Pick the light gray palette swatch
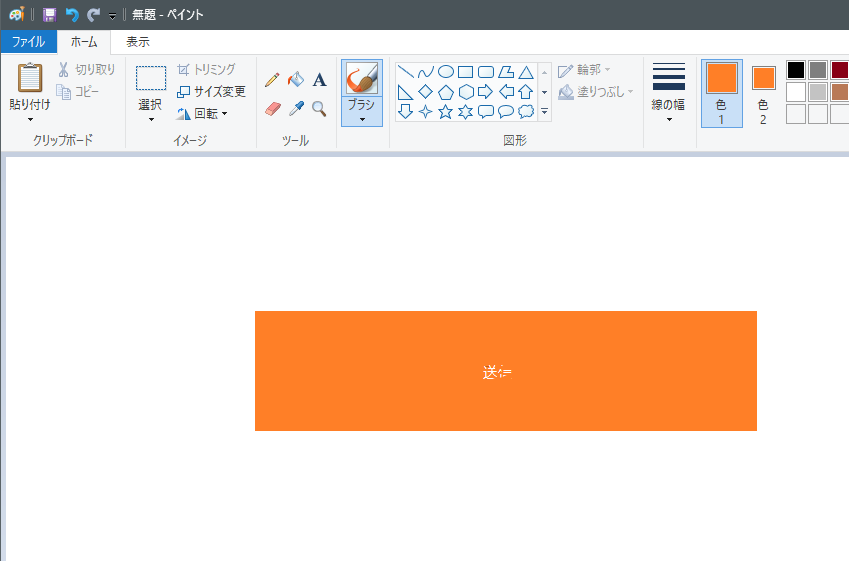Screen dimensions: 849x561 pos(818,92)
